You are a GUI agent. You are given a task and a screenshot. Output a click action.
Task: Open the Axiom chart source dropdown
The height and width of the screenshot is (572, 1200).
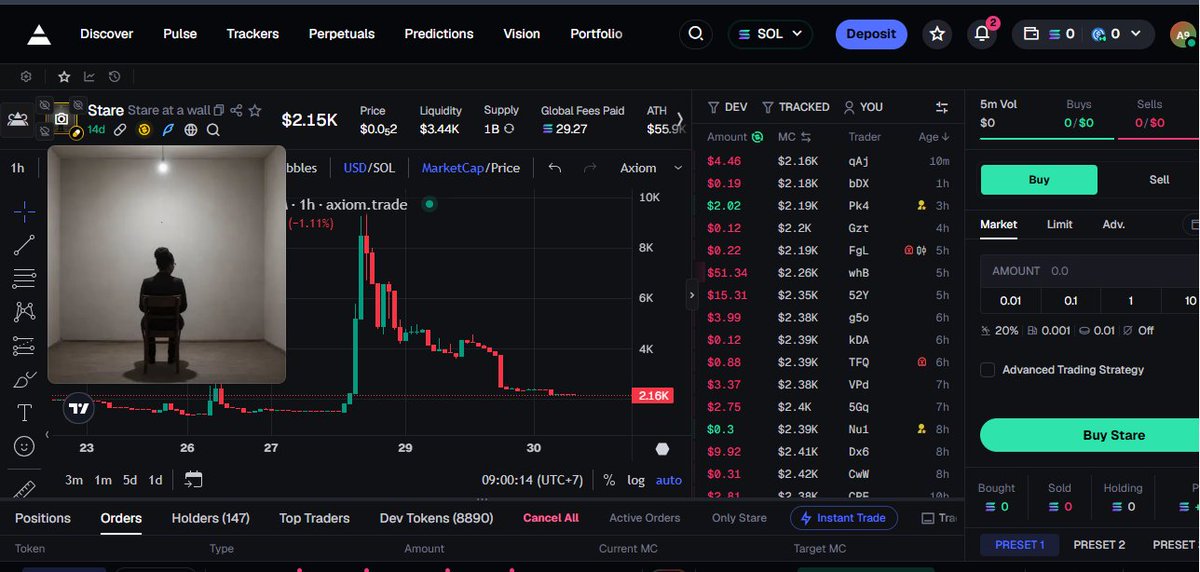click(650, 168)
